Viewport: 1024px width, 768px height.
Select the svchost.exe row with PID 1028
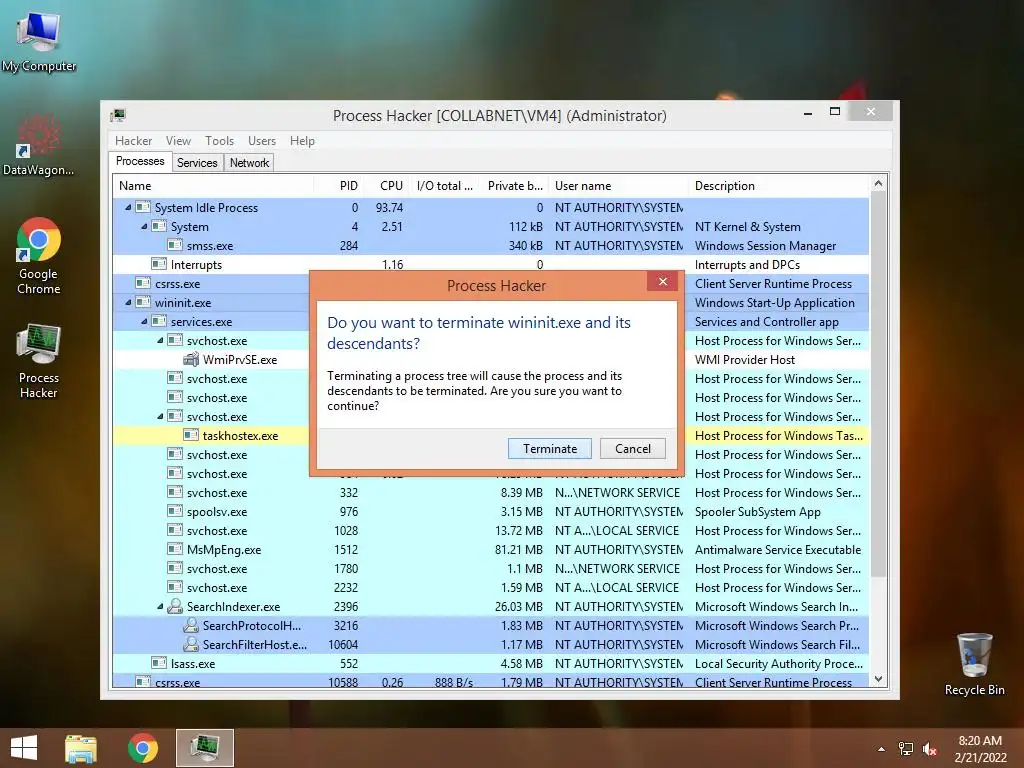coord(490,530)
